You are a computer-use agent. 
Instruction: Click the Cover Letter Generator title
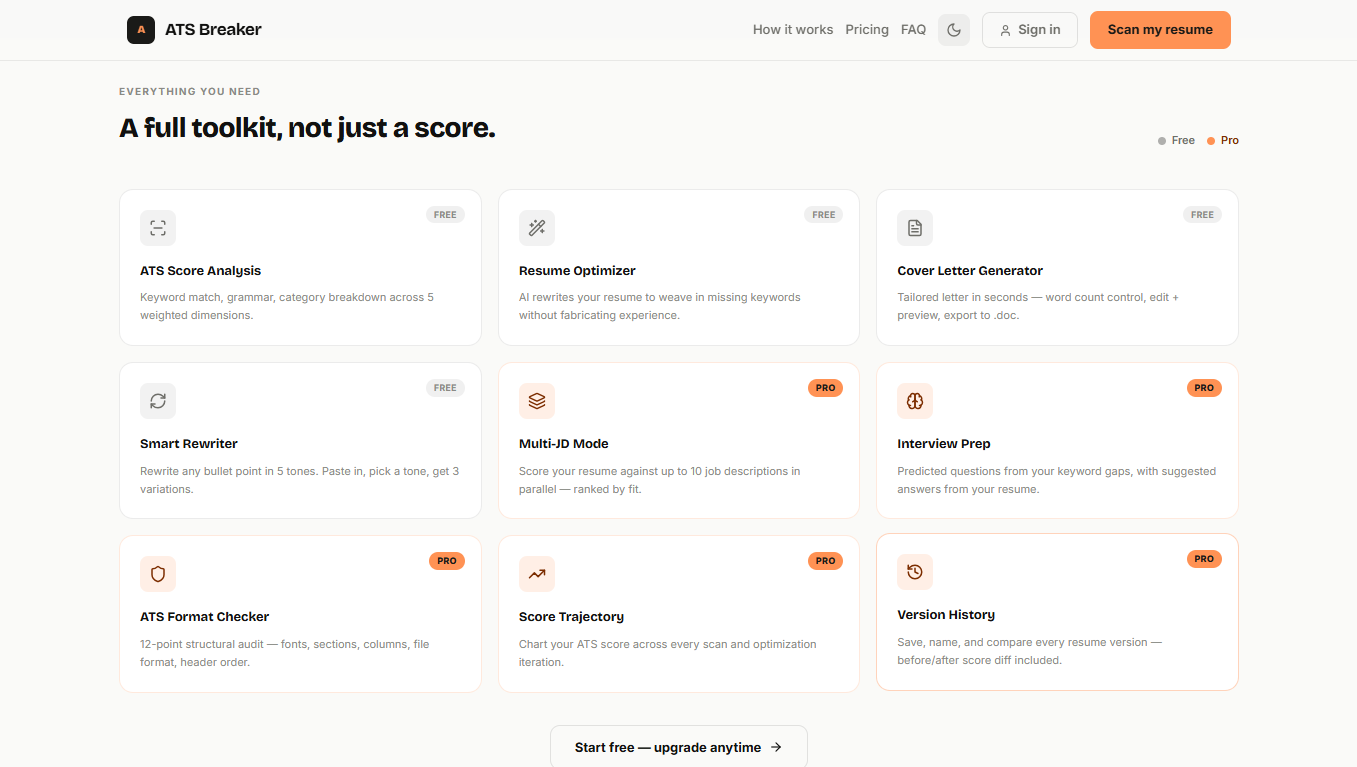[970, 271]
